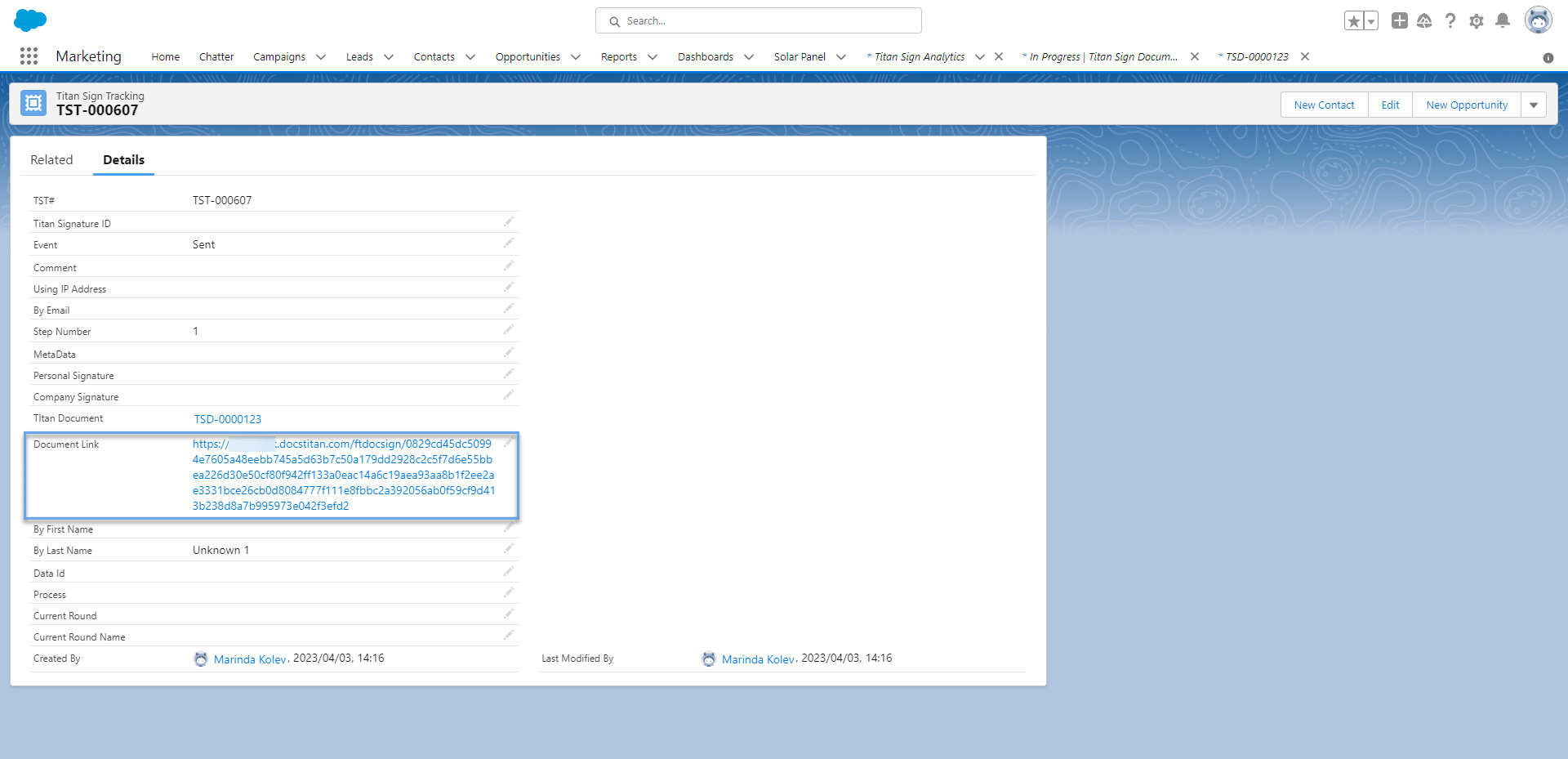Open the Chatter navigation tab
The height and width of the screenshot is (759, 1568).
coord(216,57)
